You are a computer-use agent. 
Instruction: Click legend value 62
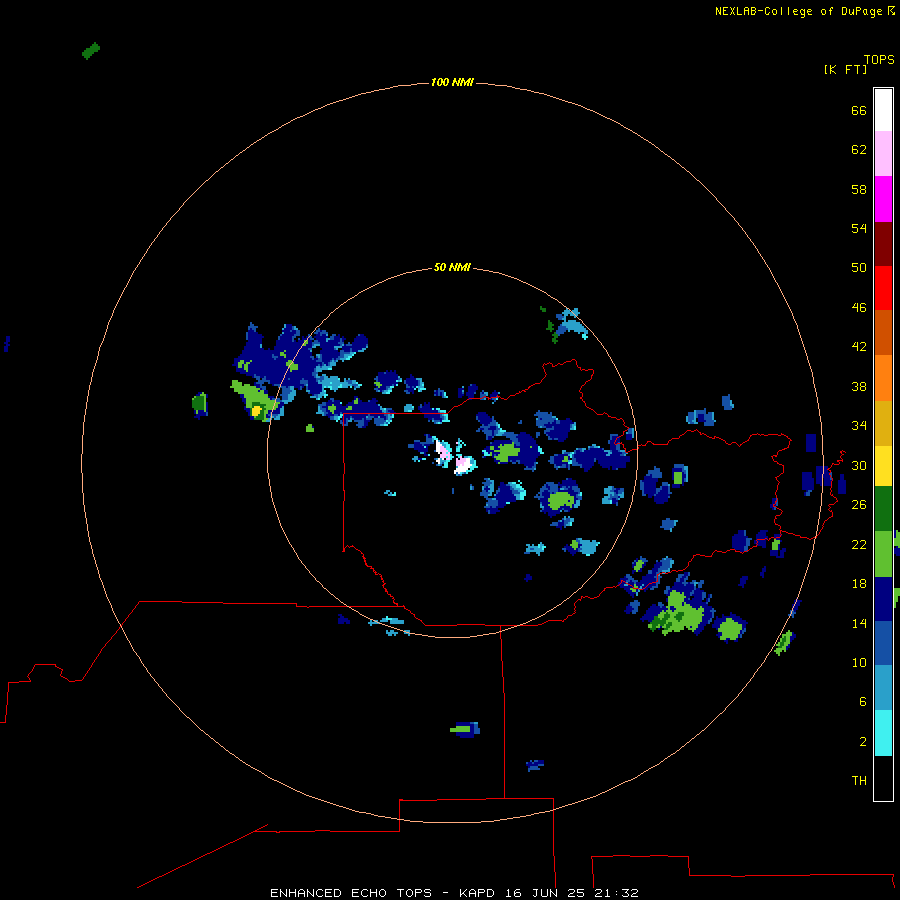point(859,150)
